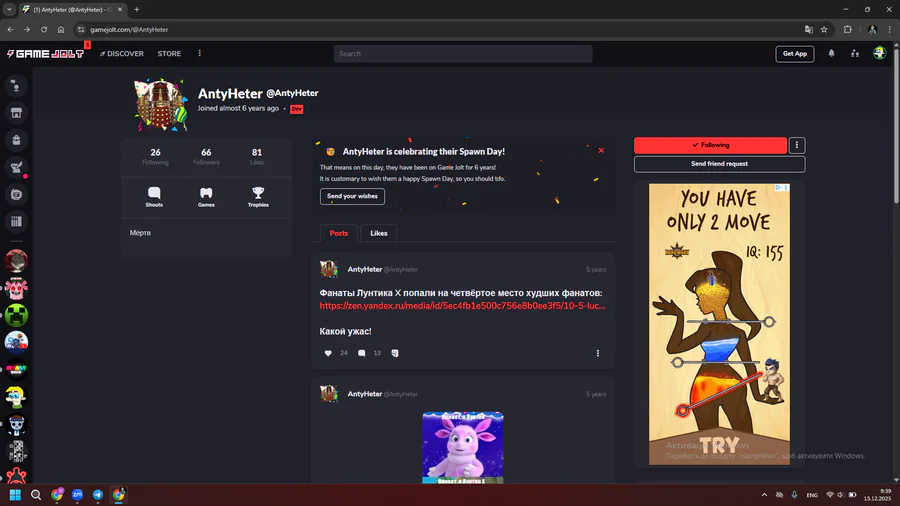Click the red Dev badge
This screenshot has height=506, width=900.
coord(296,109)
